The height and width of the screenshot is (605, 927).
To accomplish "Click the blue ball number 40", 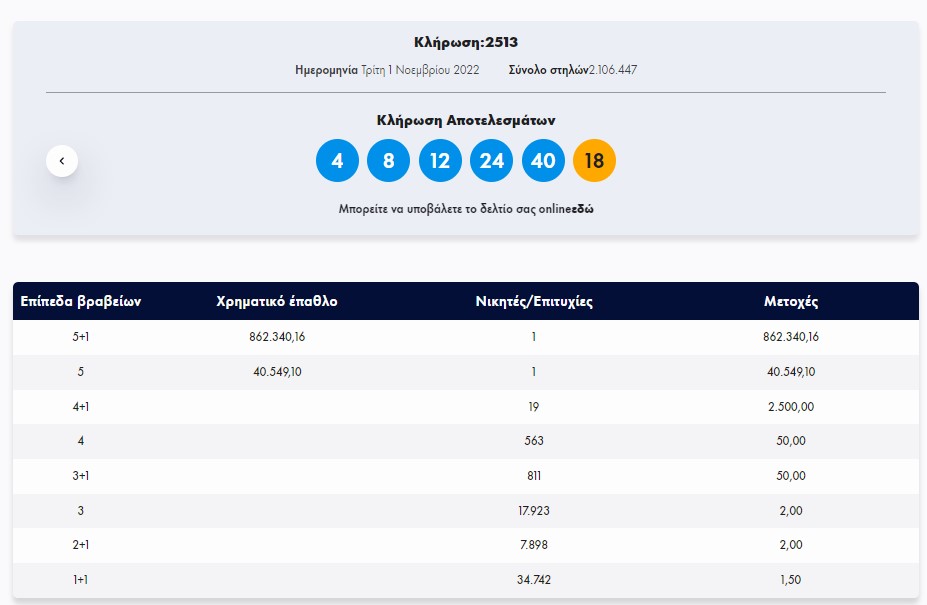I will click(543, 161).
